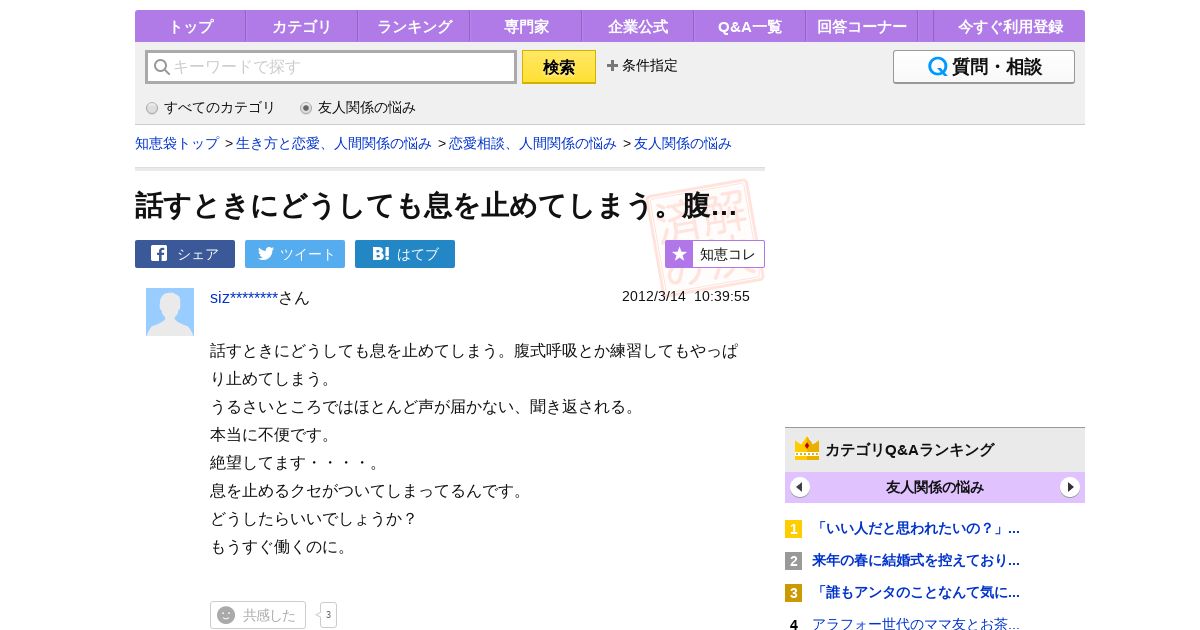Click the crown icon beside カテゴリQ&Aランキング
Screen dimensions: 1200x630
click(807, 449)
